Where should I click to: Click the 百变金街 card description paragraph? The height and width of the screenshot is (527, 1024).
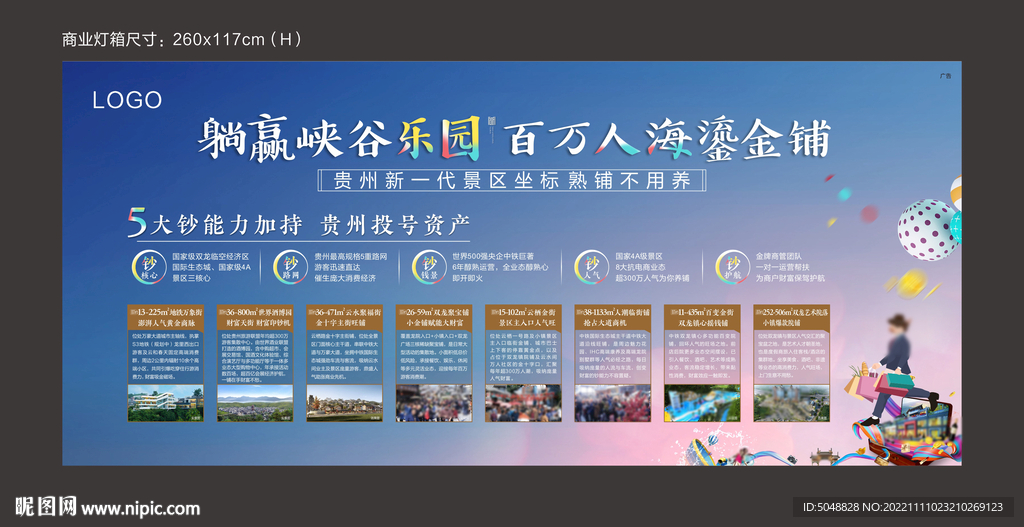coord(702,357)
